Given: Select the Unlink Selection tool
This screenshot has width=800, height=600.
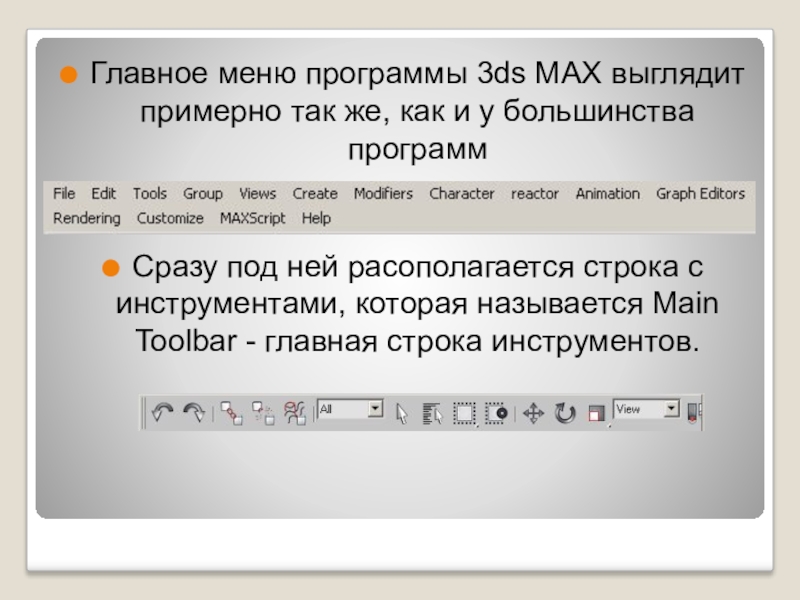Looking at the screenshot, I should (x=263, y=413).
